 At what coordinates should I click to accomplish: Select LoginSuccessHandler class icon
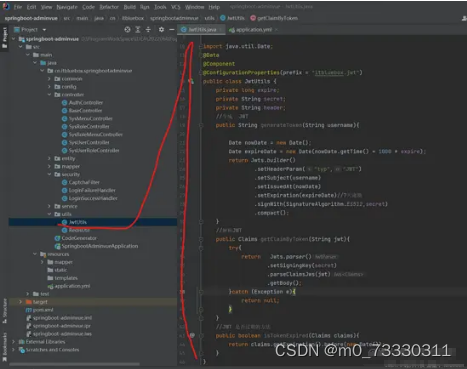pos(65,198)
